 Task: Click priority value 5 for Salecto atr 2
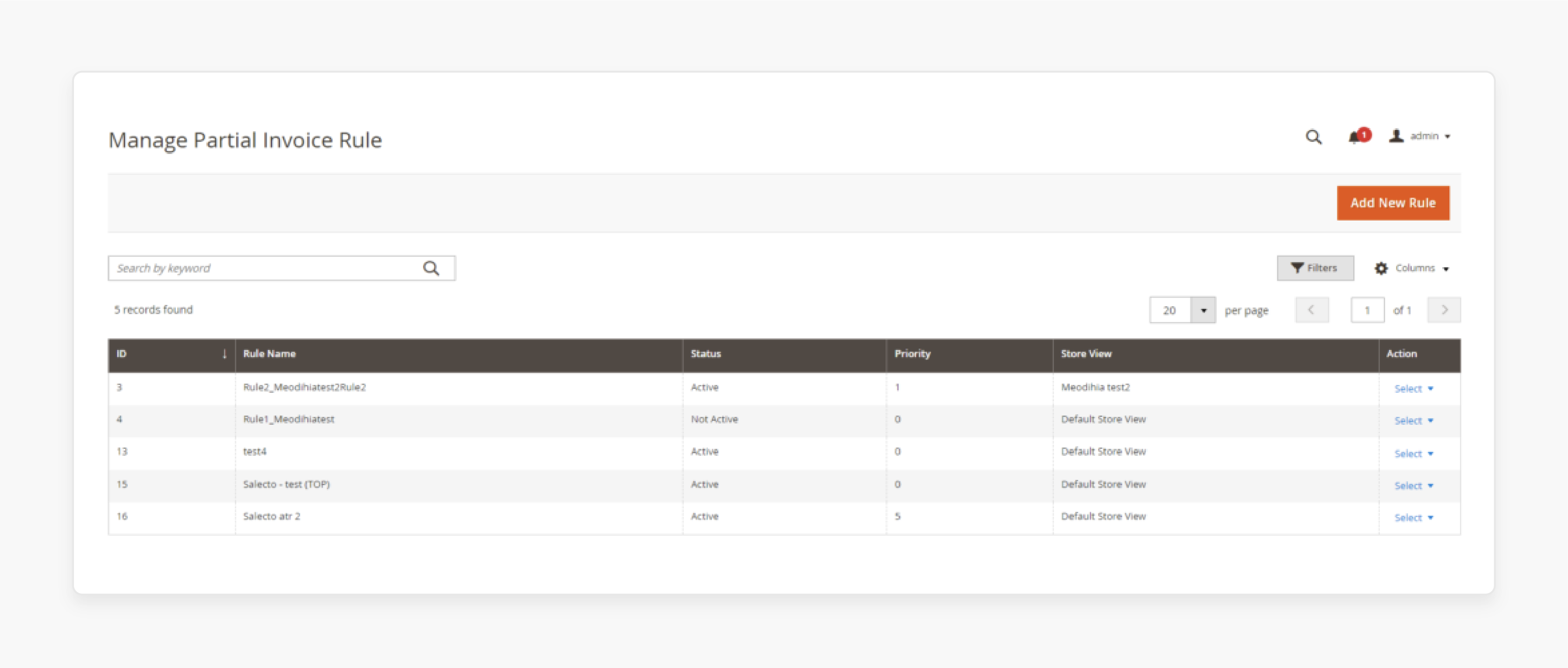[897, 517]
